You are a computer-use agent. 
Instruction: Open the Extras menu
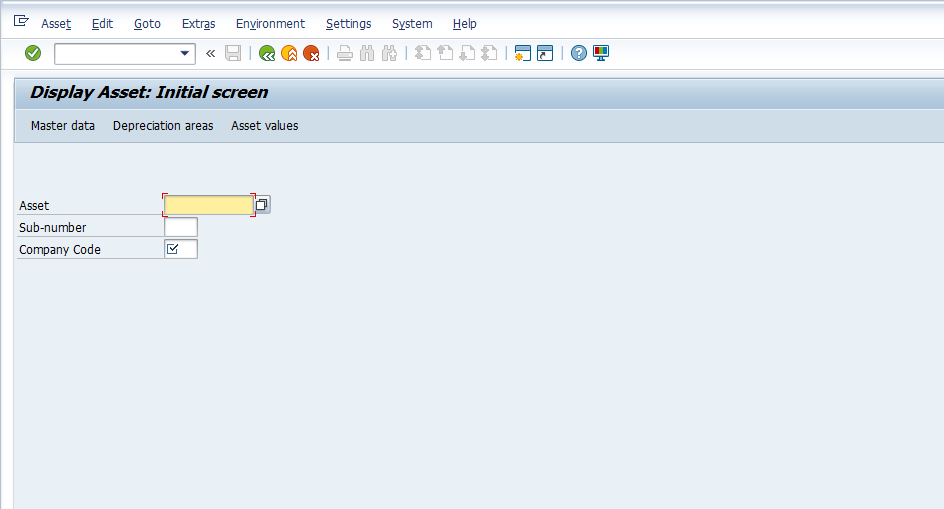199,23
